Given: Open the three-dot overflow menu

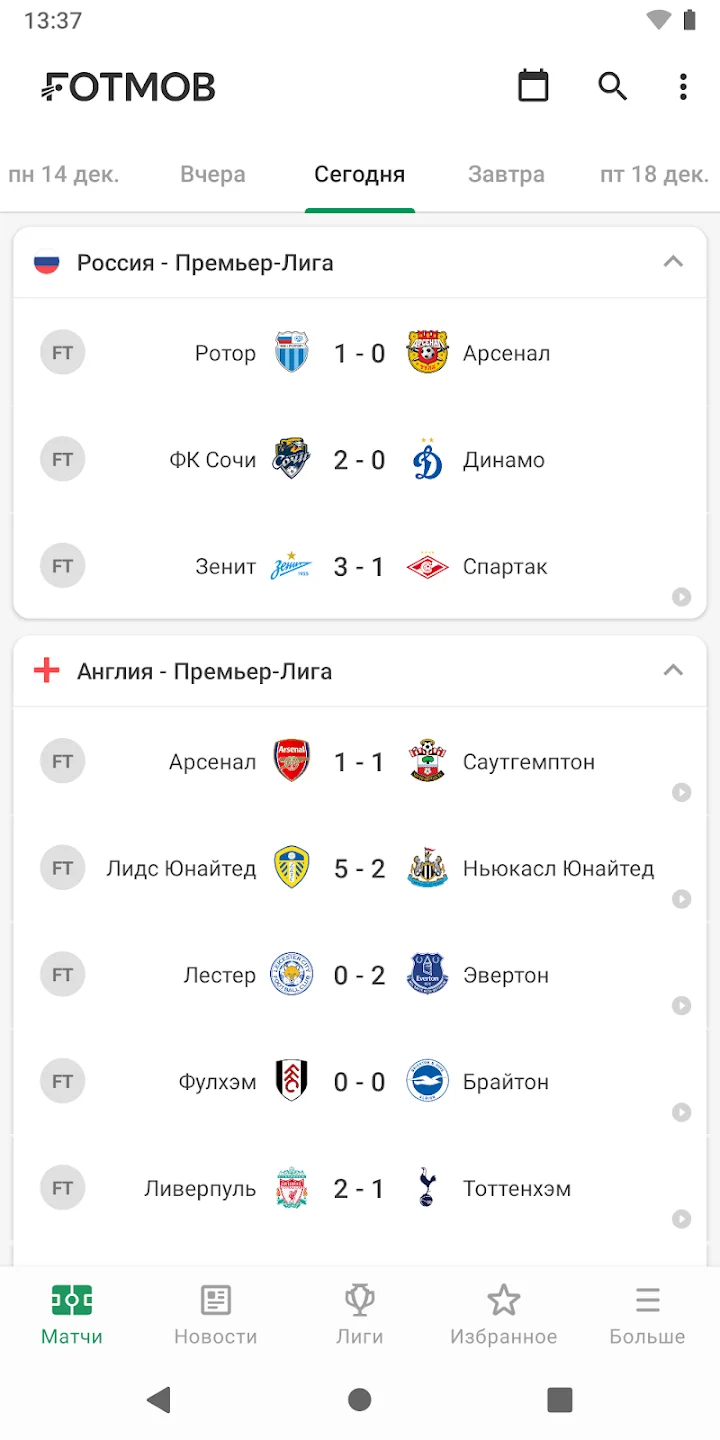Looking at the screenshot, I should tap(683, 86).
